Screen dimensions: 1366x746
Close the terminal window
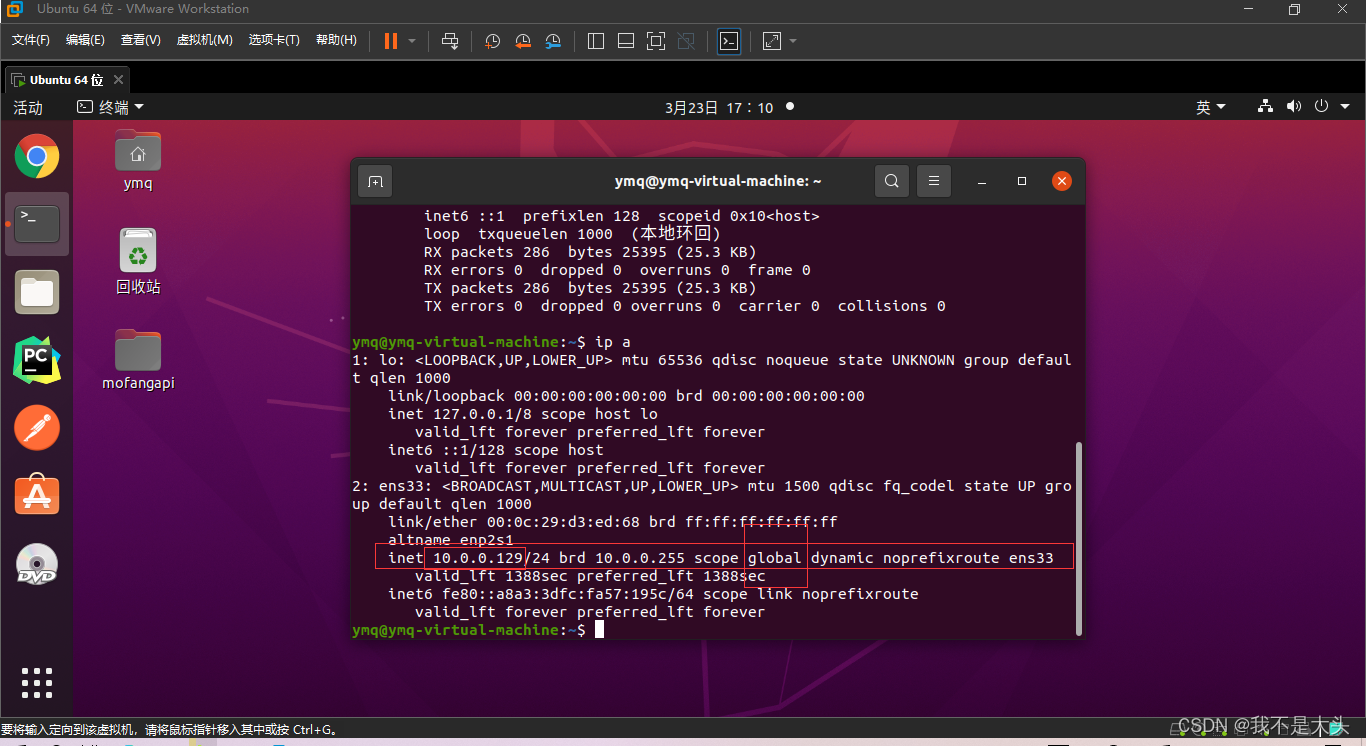(x=1061, y=181)
